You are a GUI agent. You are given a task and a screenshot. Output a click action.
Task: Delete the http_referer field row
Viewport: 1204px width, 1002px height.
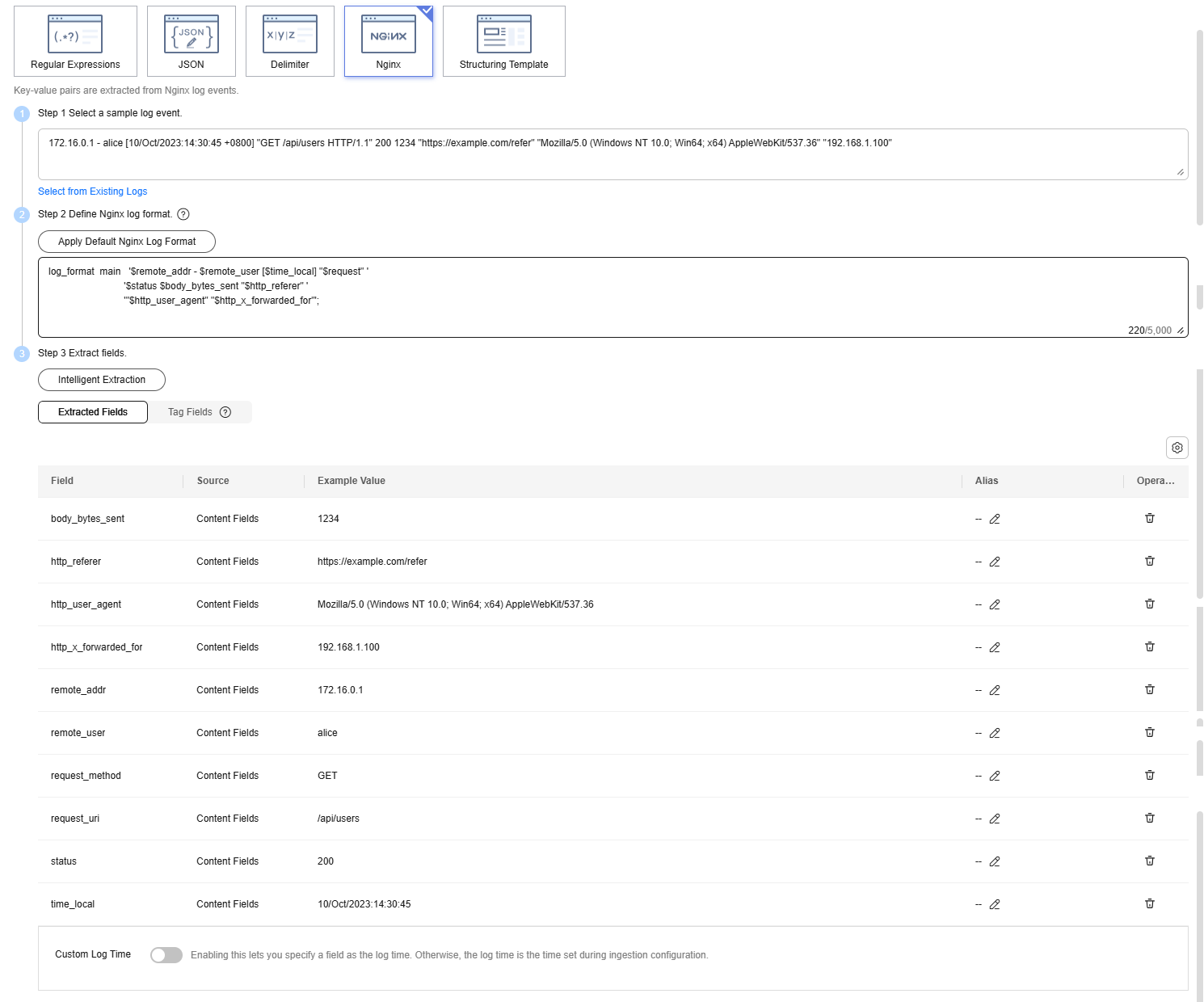point(1149,562)
